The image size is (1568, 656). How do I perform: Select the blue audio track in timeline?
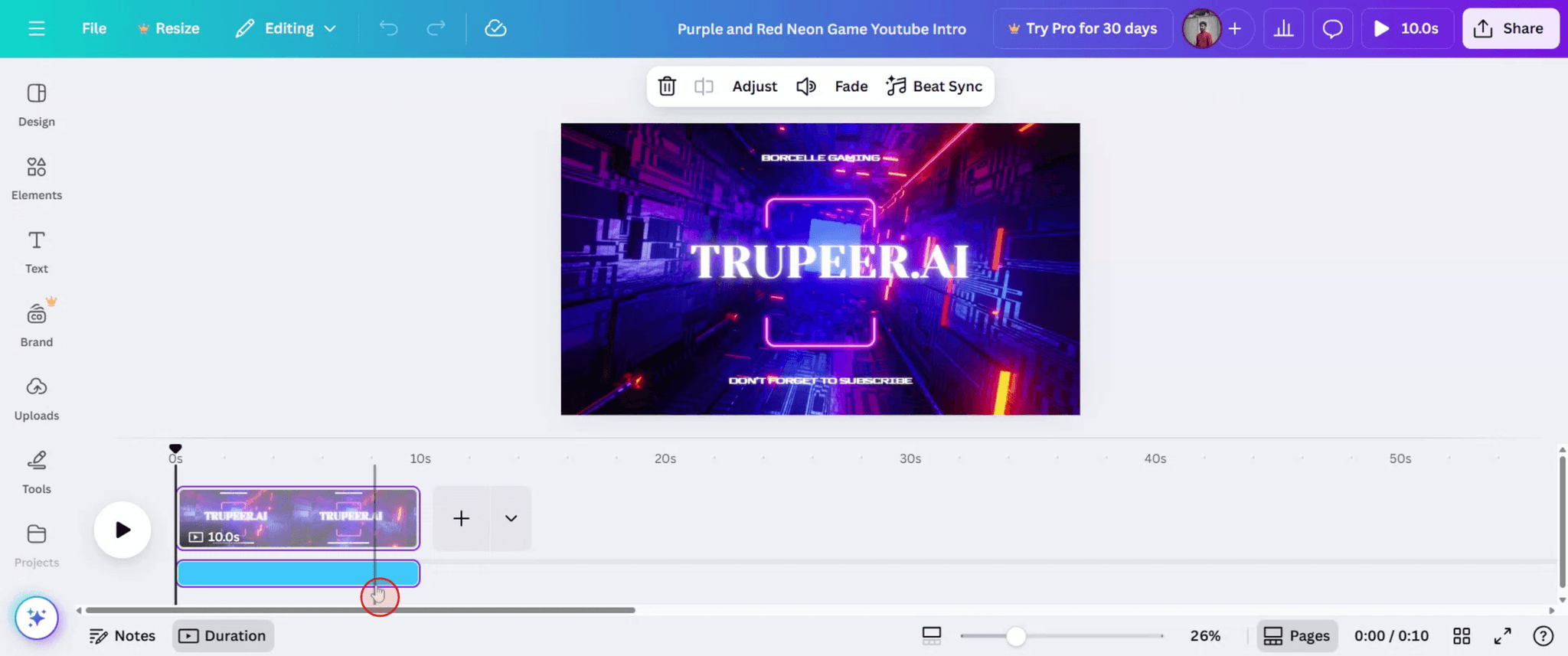(298, 573)
